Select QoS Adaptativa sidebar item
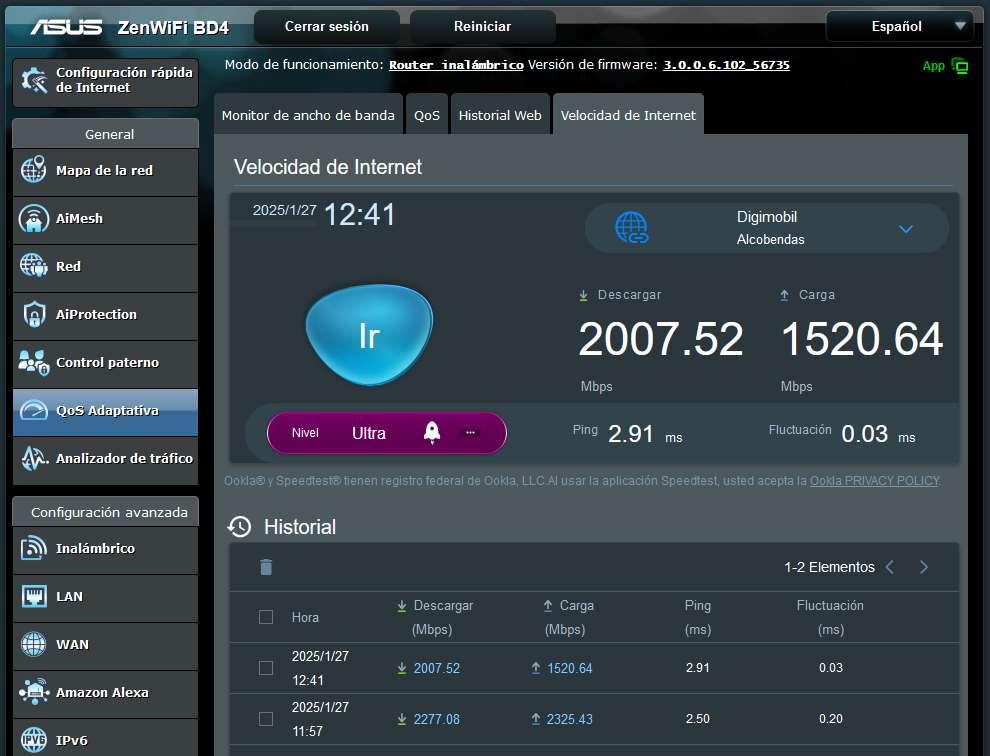The image size is (990, 756). point(105,411)
